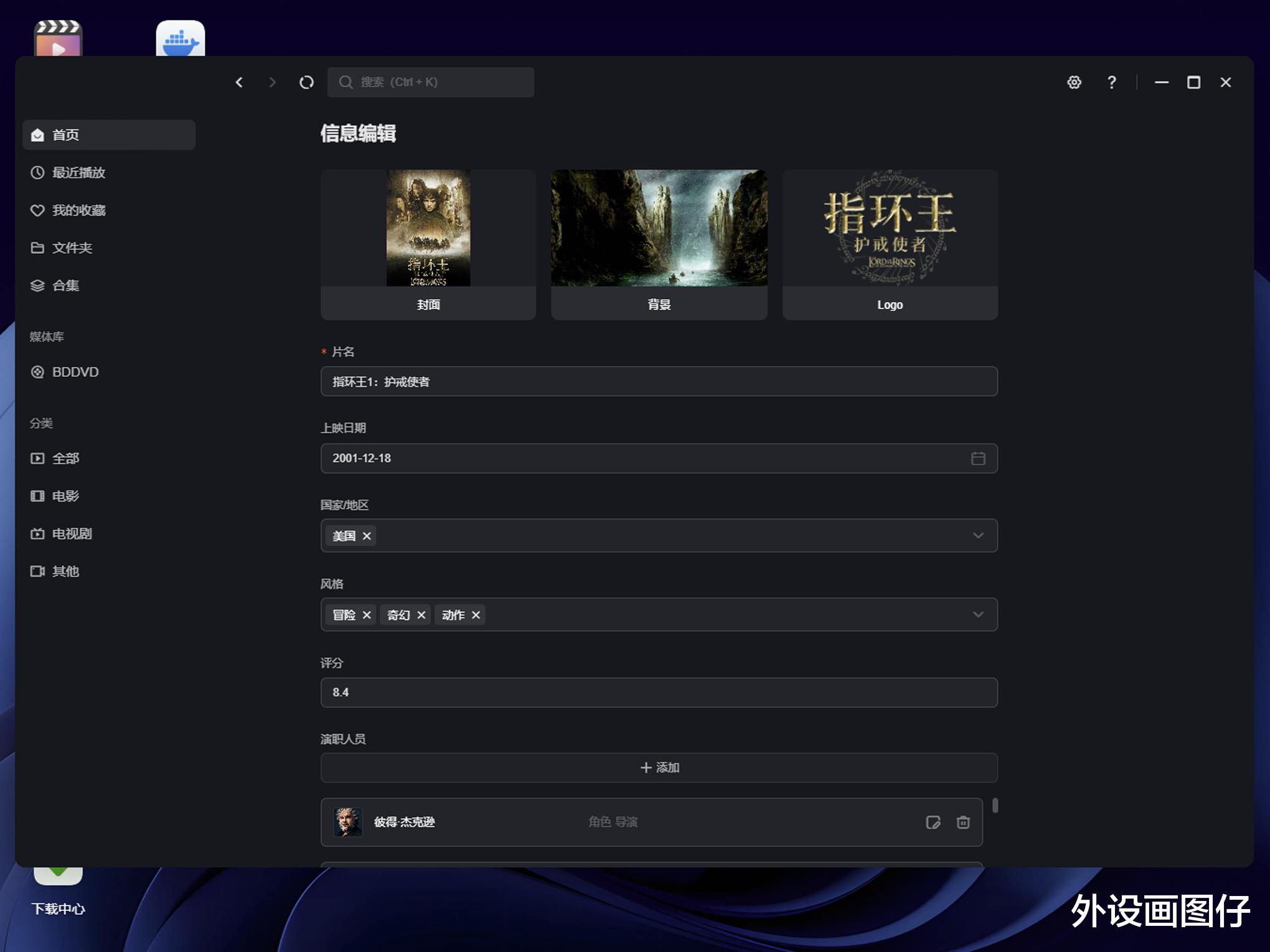
Task: Remove the 动作 genre tag
Action: tap(476, 615)
